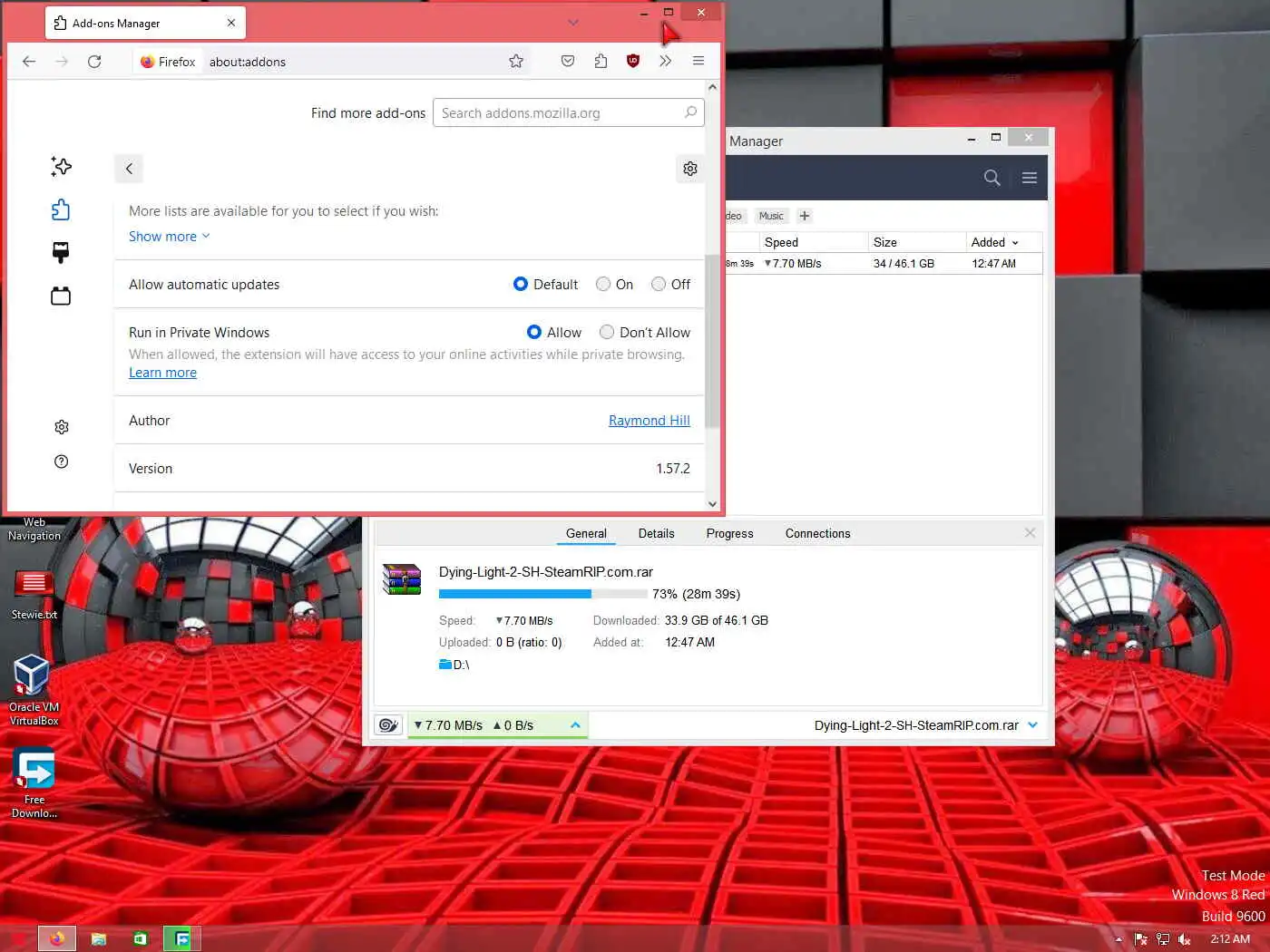Click the Size column header

(x=915, y=242)
